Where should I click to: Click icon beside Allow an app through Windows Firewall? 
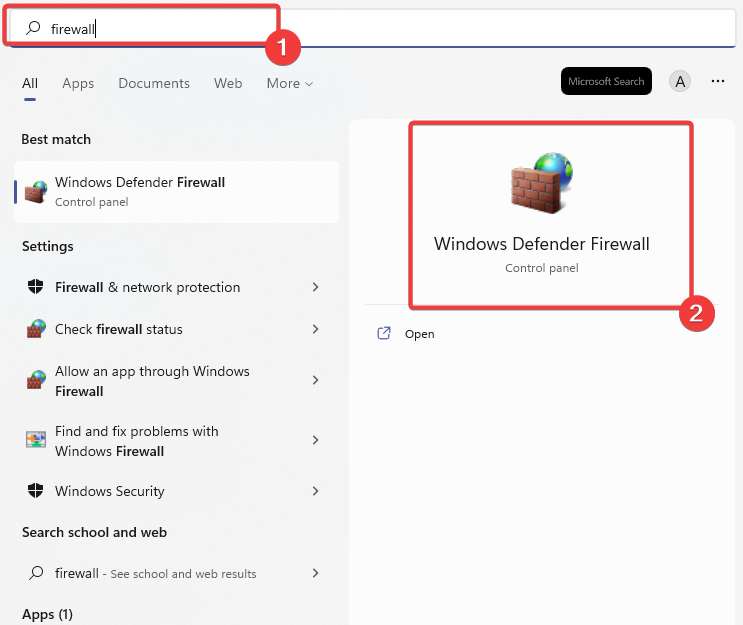[36, 380]
